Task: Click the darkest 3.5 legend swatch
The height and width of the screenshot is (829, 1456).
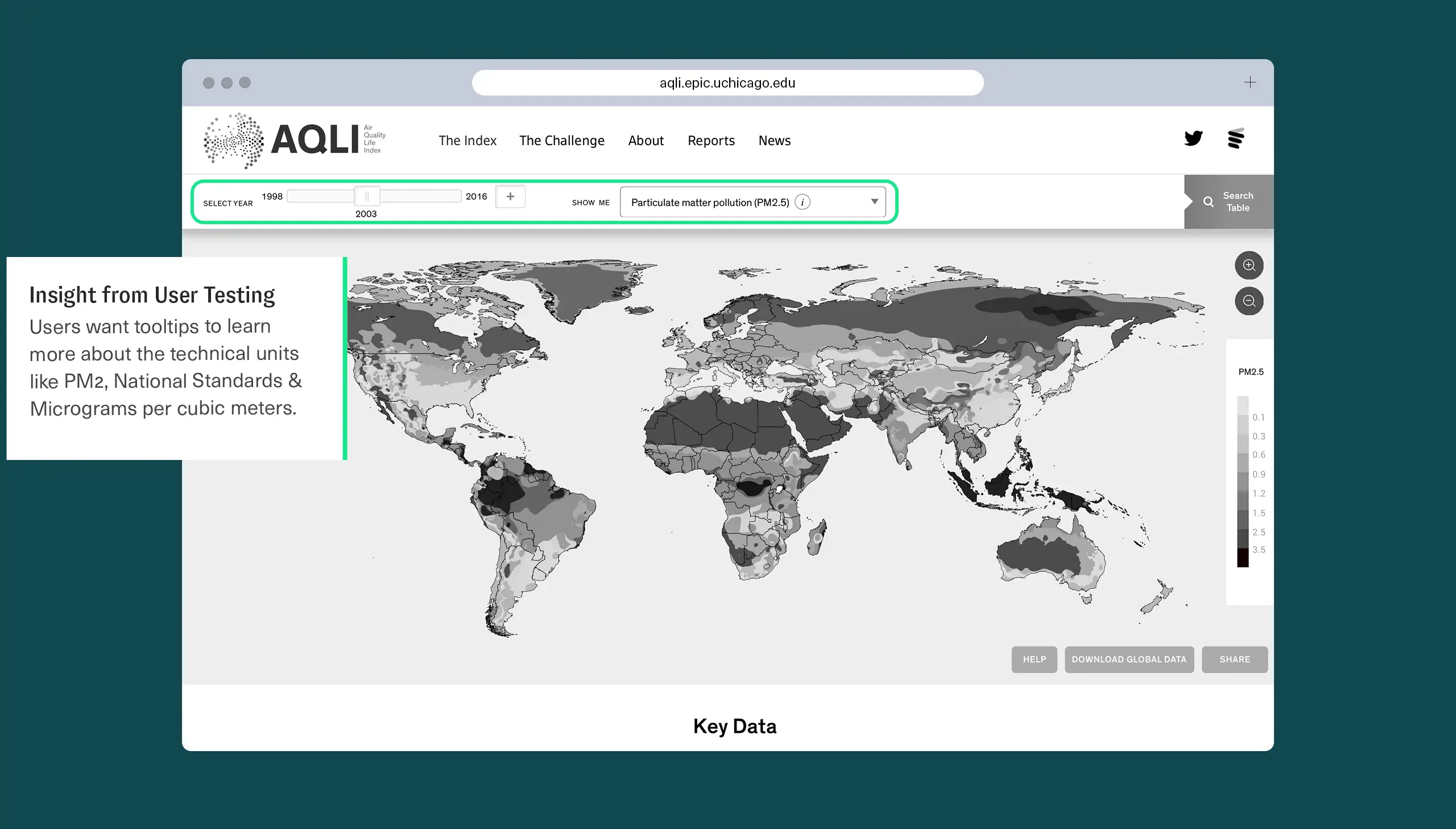Action: click(x=1243, y=557)
